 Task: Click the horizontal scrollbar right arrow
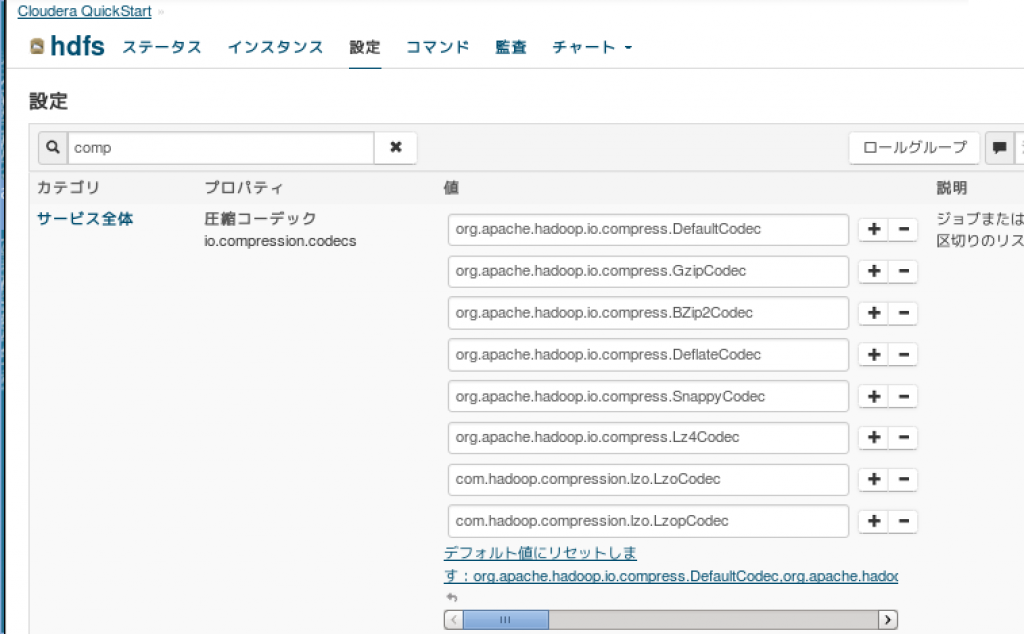point(888,620)
